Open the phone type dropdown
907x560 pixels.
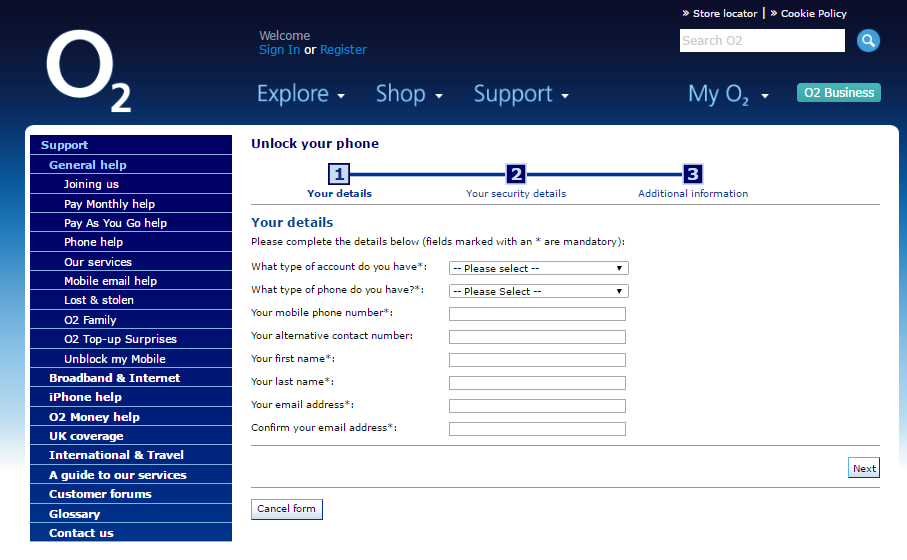pyautogui.click(x=539, y=291)
